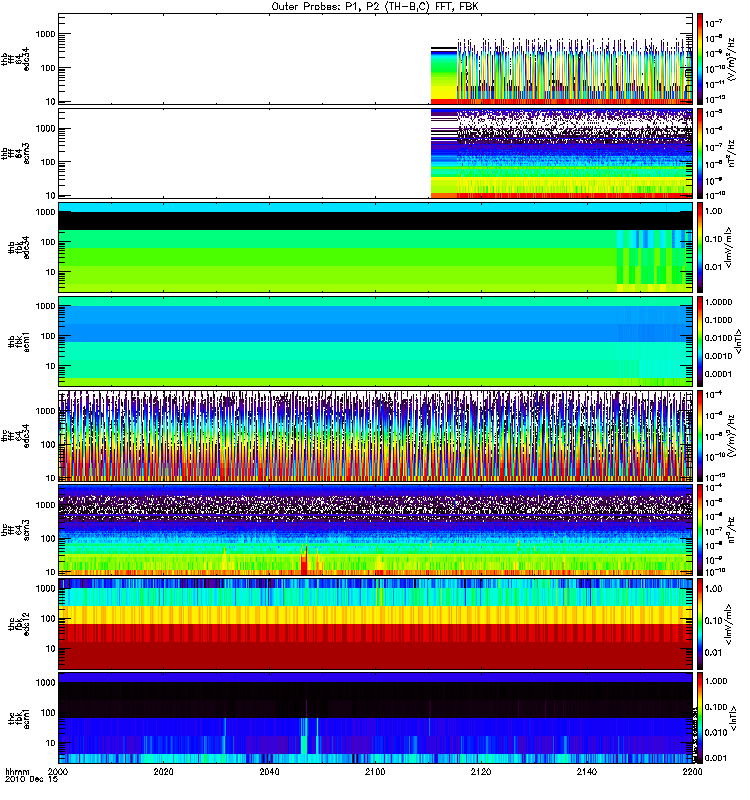Select the thc fbk scm1 filter bank panel
The image size is (750, 800).
[375, 717]
